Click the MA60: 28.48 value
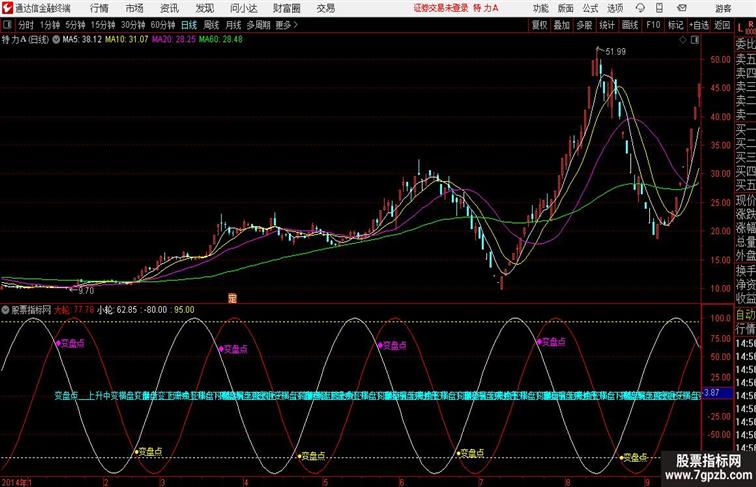This screenshot has height=487, width=756. click(221, 40)
